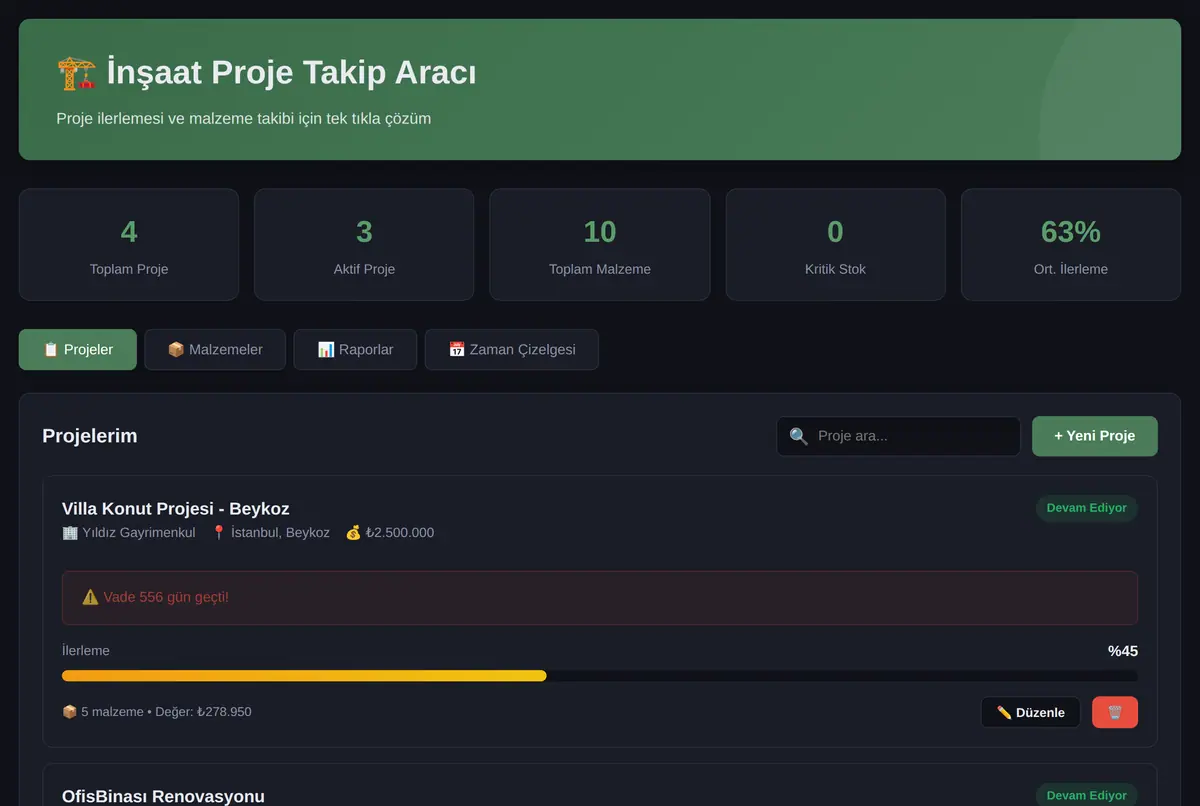1200x806 pixels.
Task: Click the 'İlerleme' label
Action: 86,651
